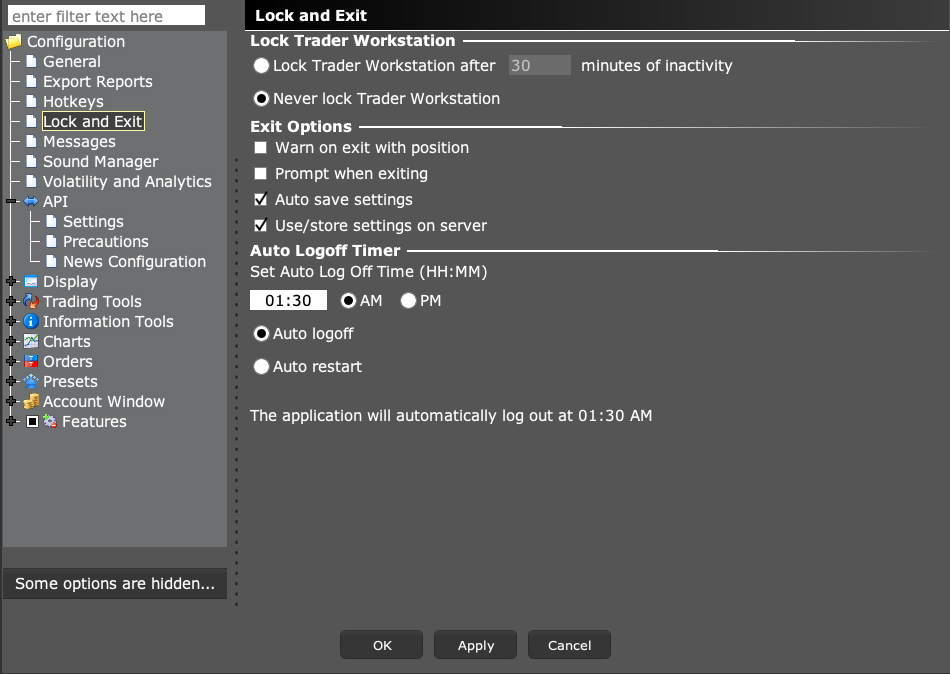Expand the Display tree node

[11, 281]
